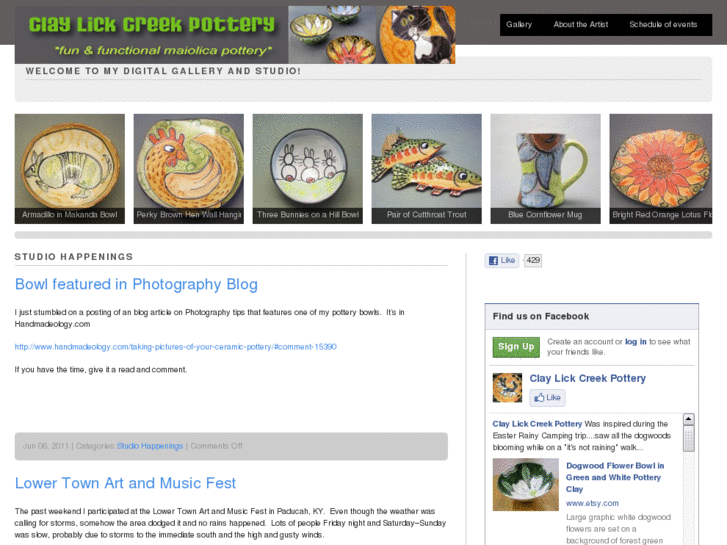Open the Blue Cornflower Mug thumbnail

pos(545,169)
